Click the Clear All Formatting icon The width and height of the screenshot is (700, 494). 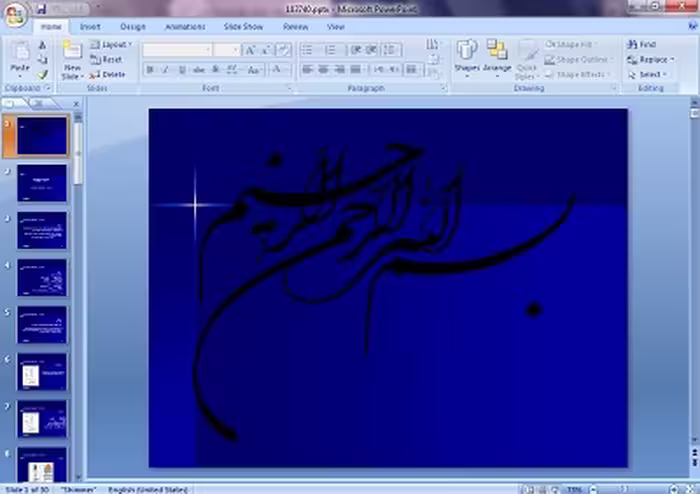tap(284, 50)
